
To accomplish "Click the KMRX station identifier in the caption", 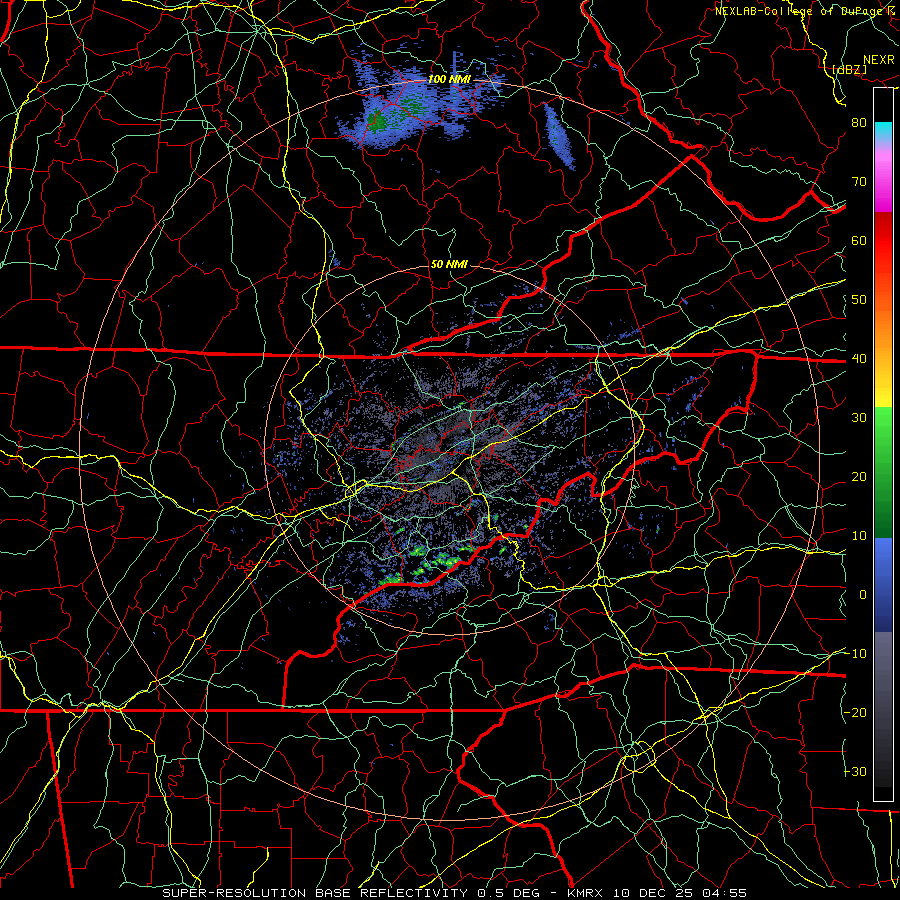I will [588, 893].
